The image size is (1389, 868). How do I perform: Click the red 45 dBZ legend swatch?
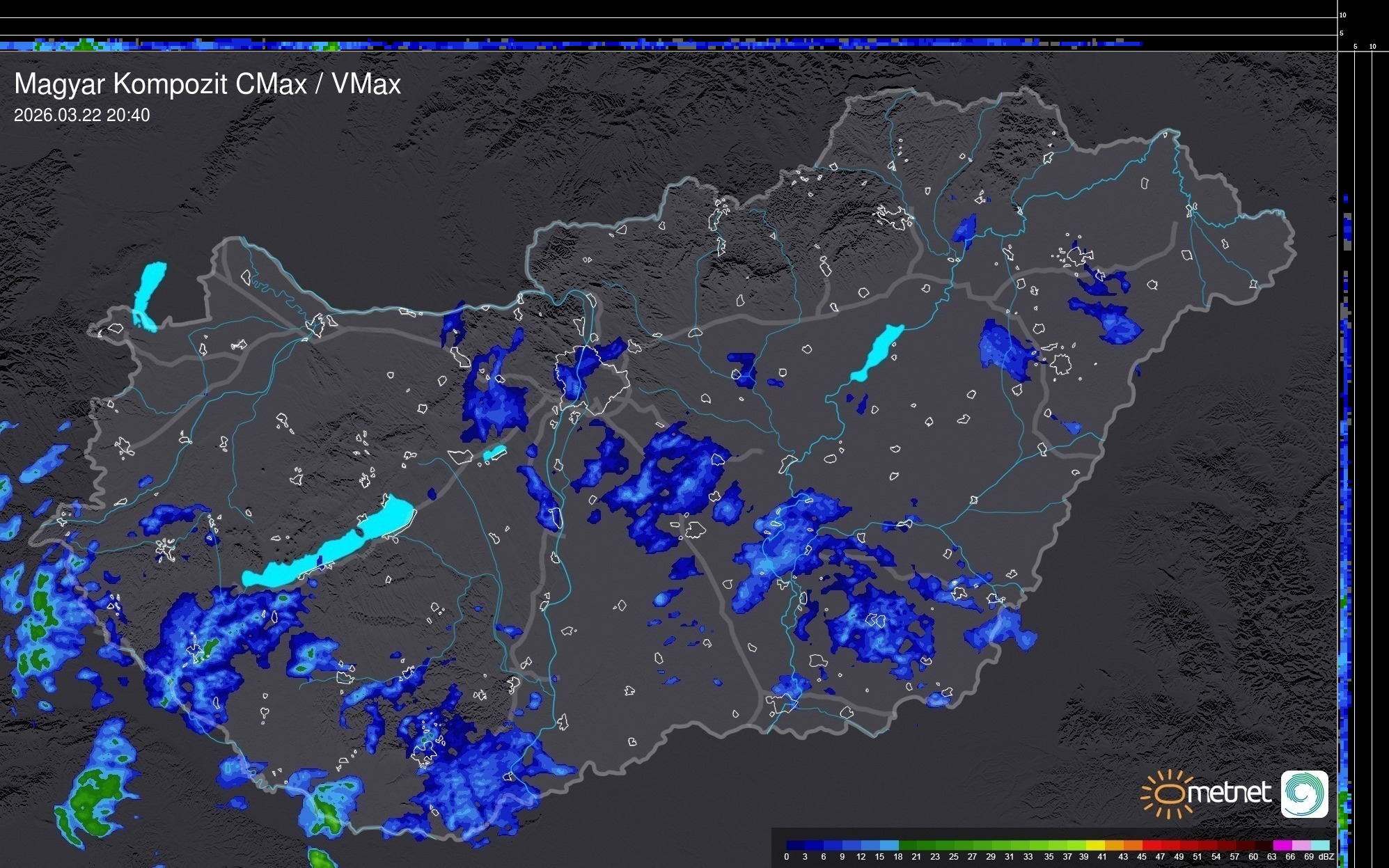point(1151,845)
